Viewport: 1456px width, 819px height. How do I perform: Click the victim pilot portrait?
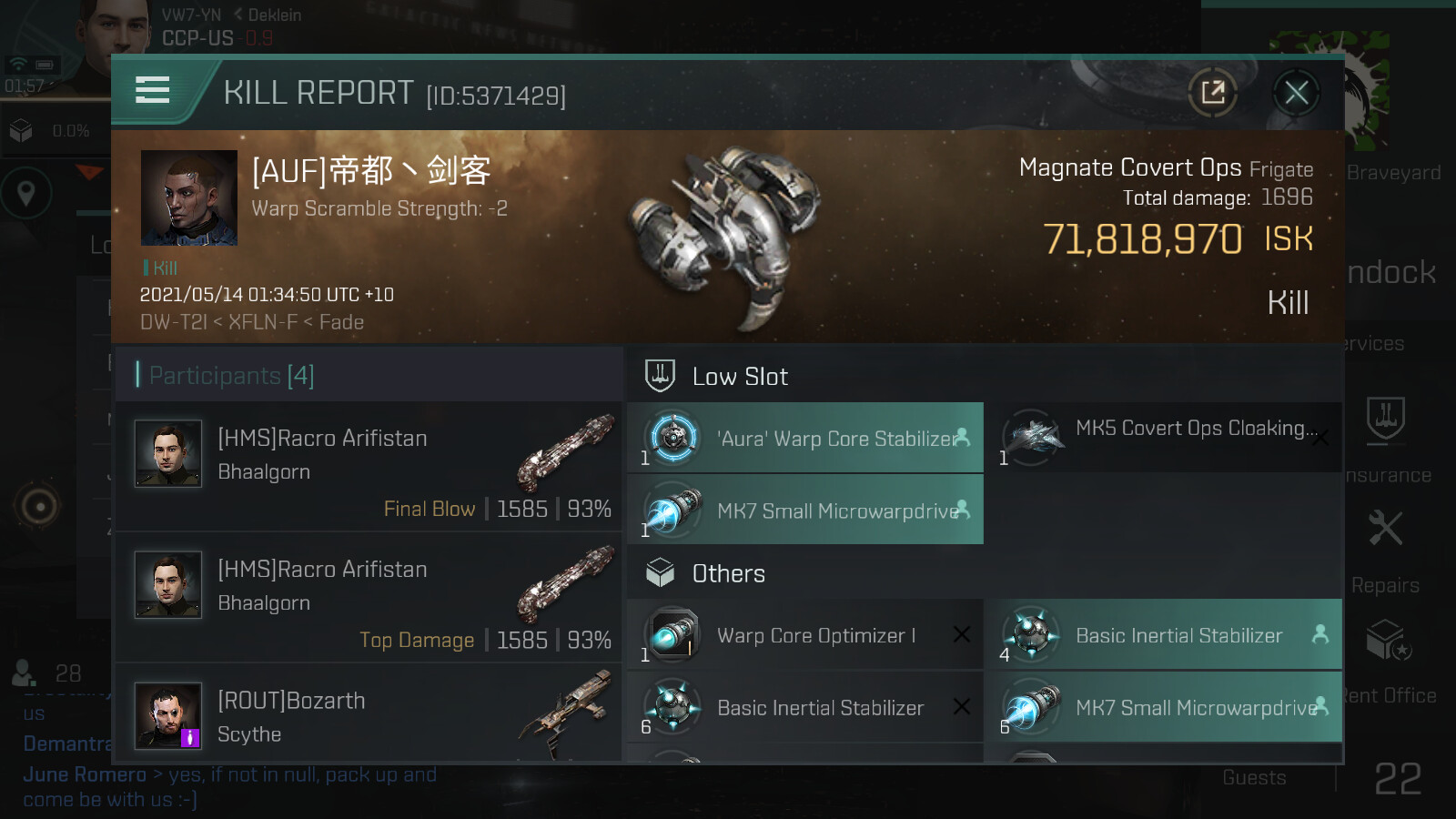pyautogui.click(x=189, y=198)
